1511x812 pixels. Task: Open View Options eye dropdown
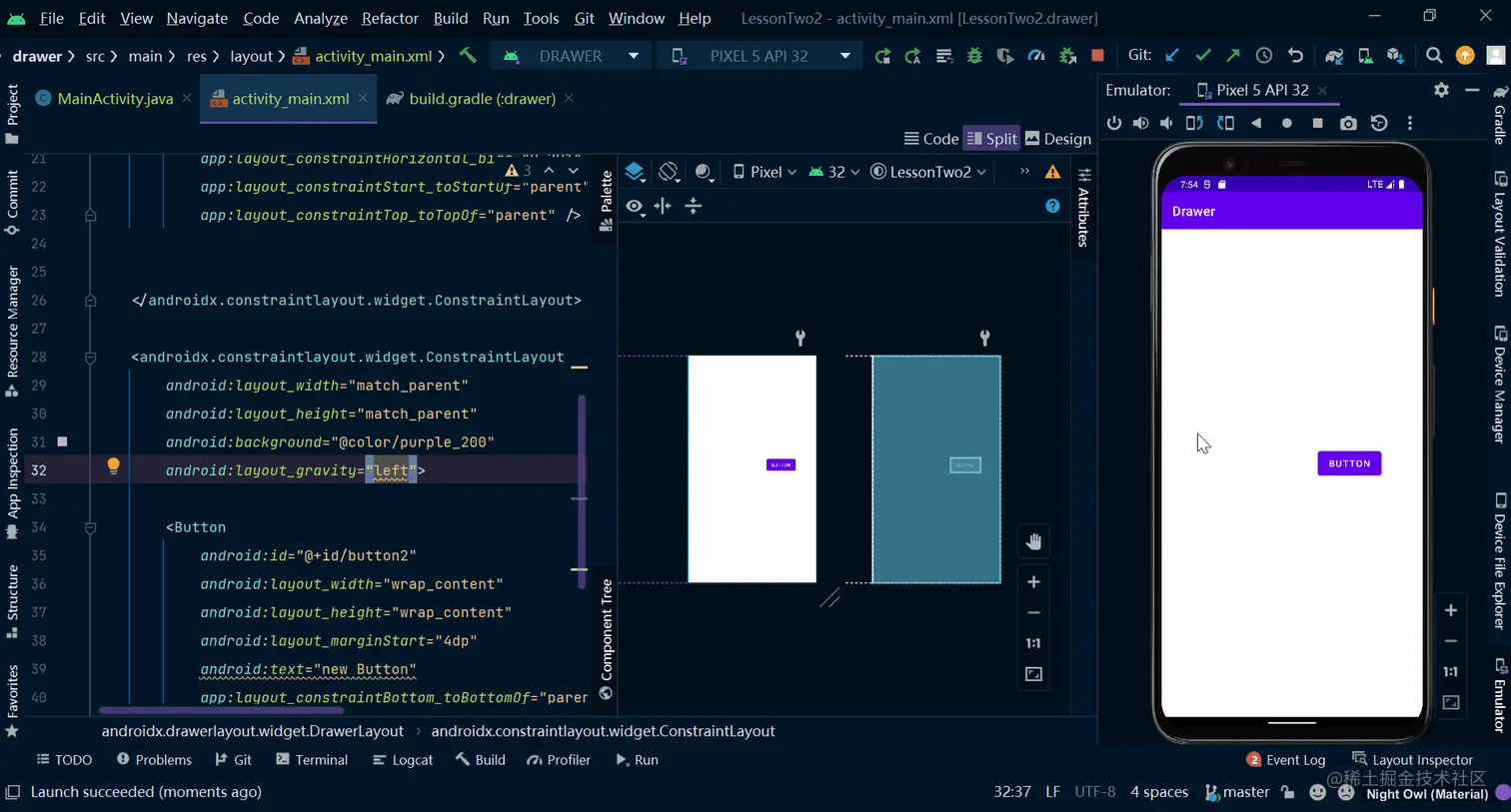(636, 207)
